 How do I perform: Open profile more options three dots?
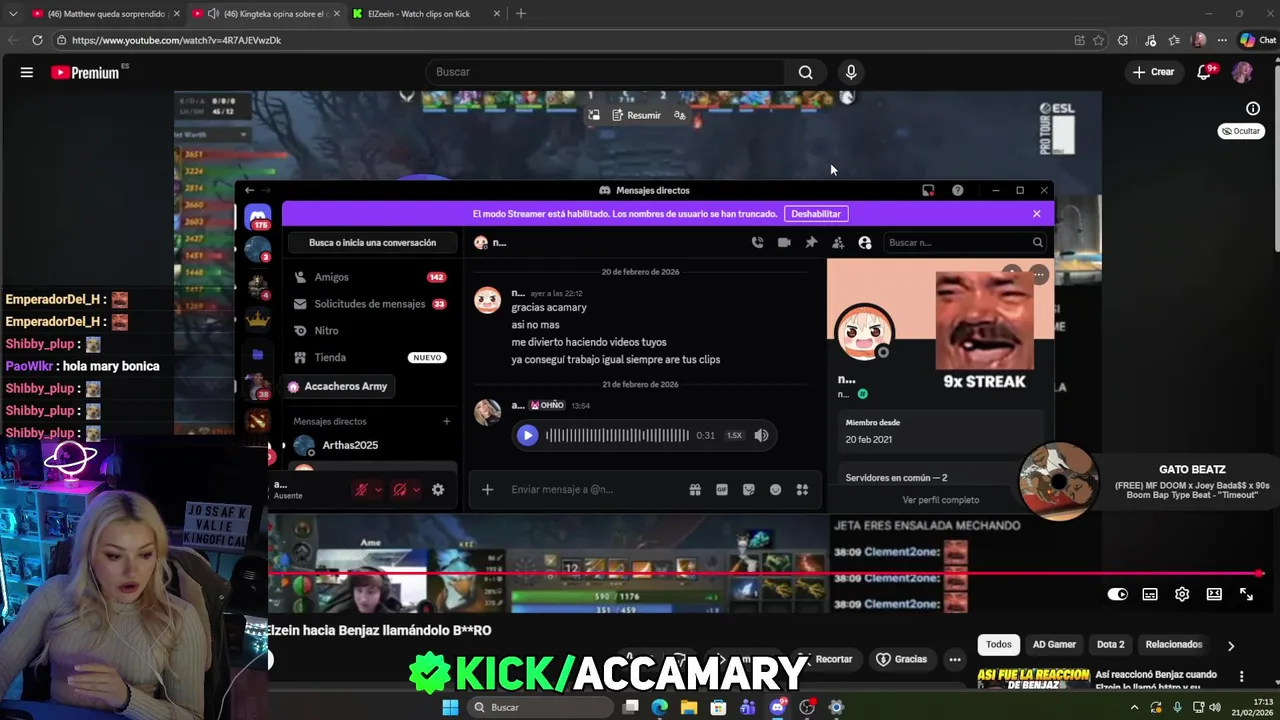click(x=1039, y=274)
